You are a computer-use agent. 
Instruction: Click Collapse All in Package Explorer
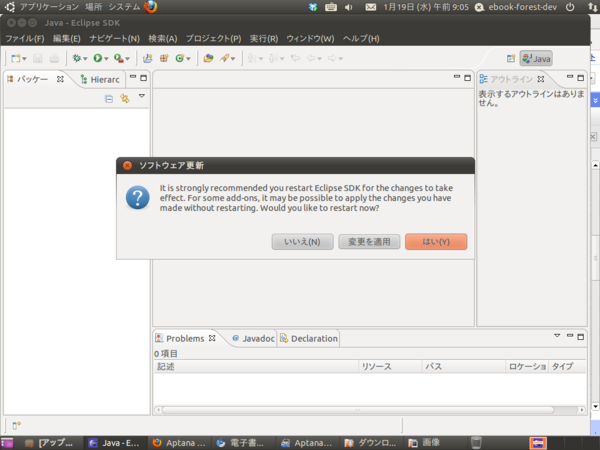(109, 99)
